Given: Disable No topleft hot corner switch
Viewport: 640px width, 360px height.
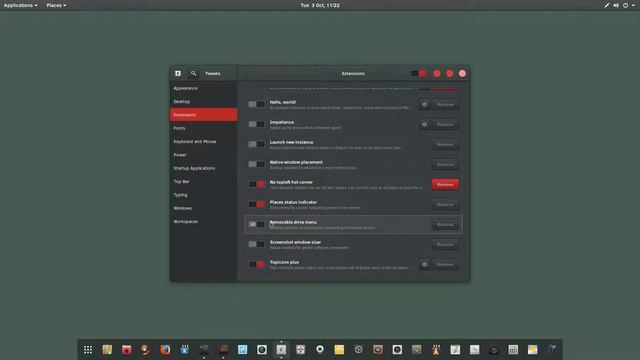Looking at the screenshot, I should (x=257, y=184).
